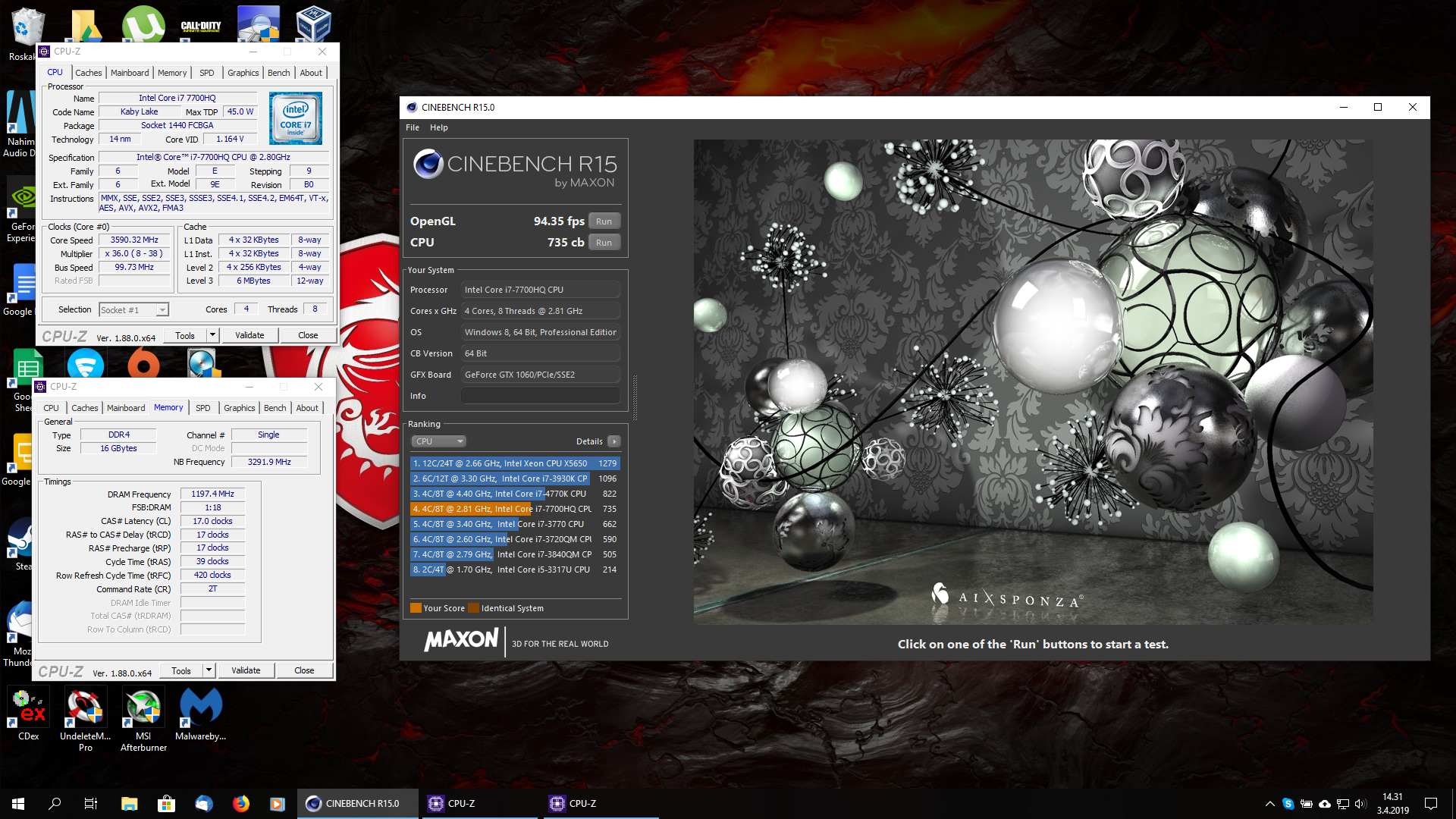Click the Skype tray icon

[1288, 804]
